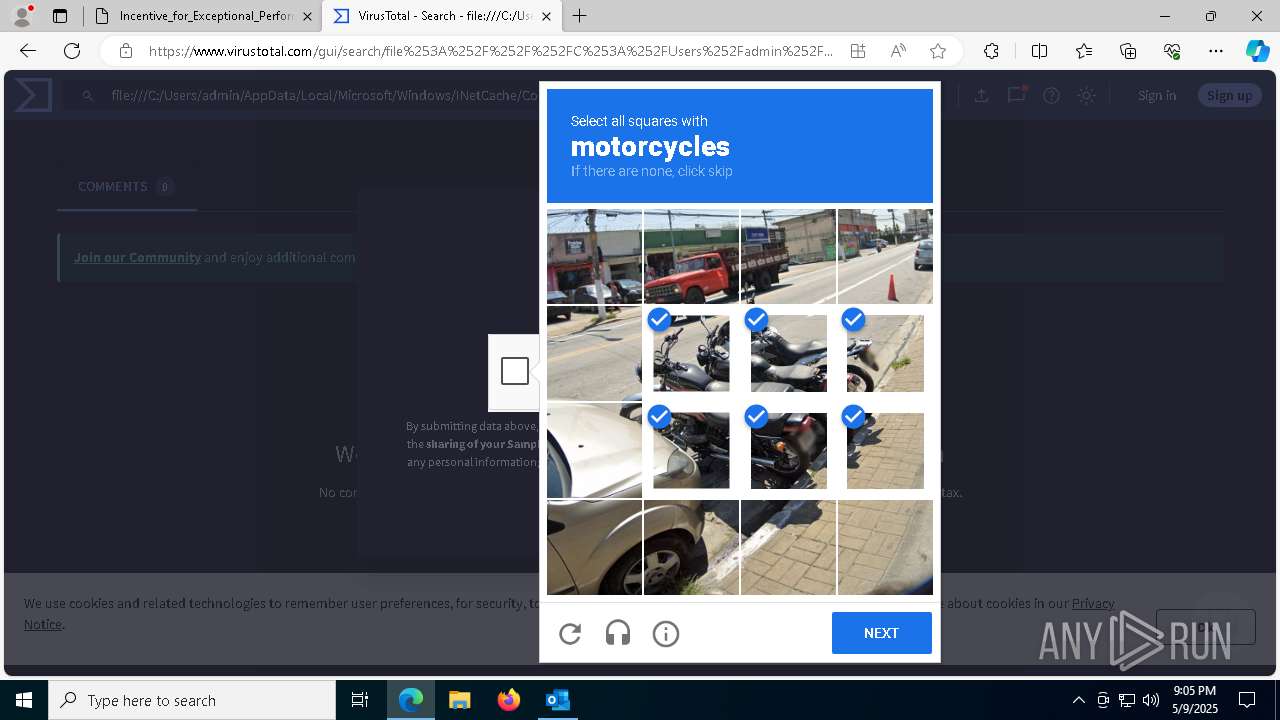Tick the verification checkbox behind the captcha
1280x720 pixels.
click(x=515, y=371)
